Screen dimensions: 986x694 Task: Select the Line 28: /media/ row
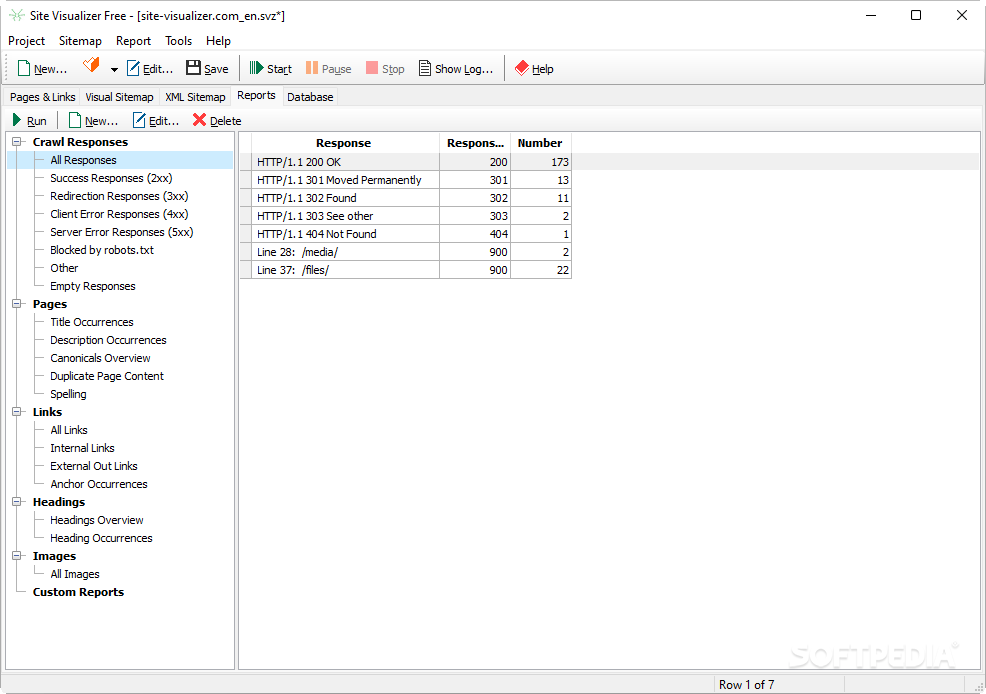(x=406, y=252)
